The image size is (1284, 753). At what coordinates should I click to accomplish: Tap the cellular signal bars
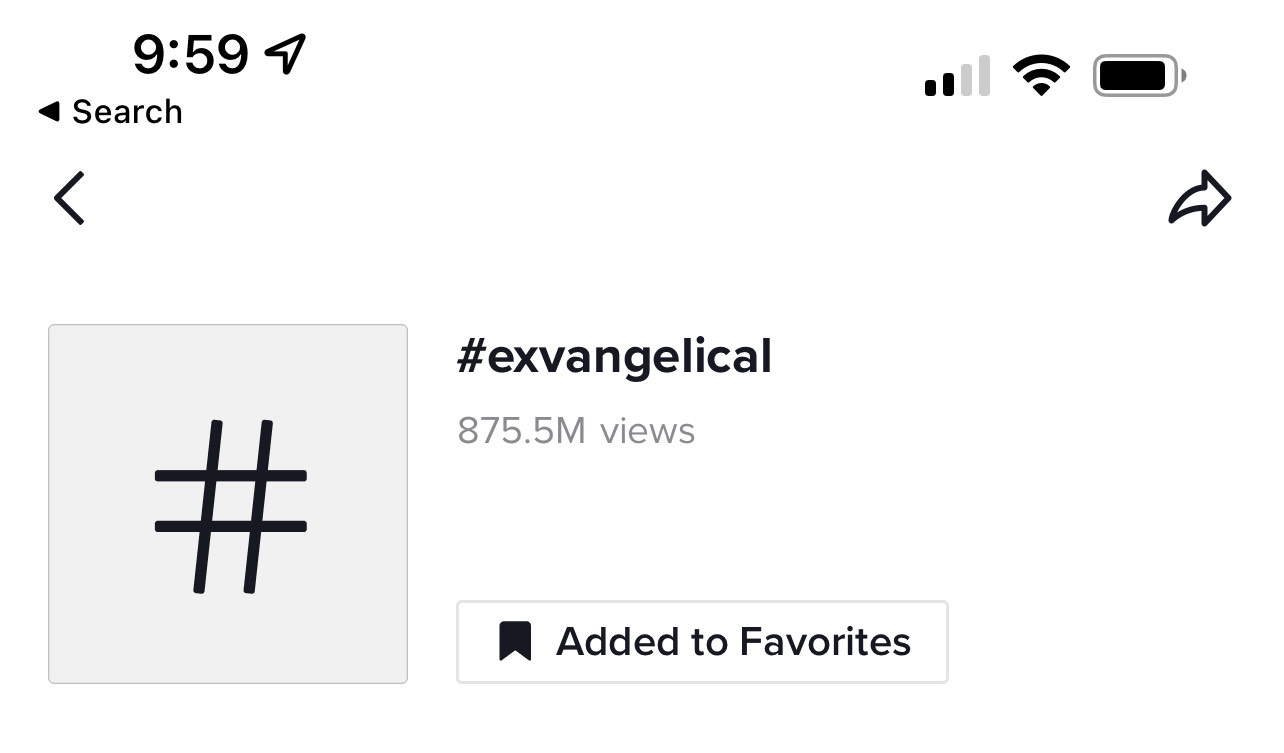957,77
